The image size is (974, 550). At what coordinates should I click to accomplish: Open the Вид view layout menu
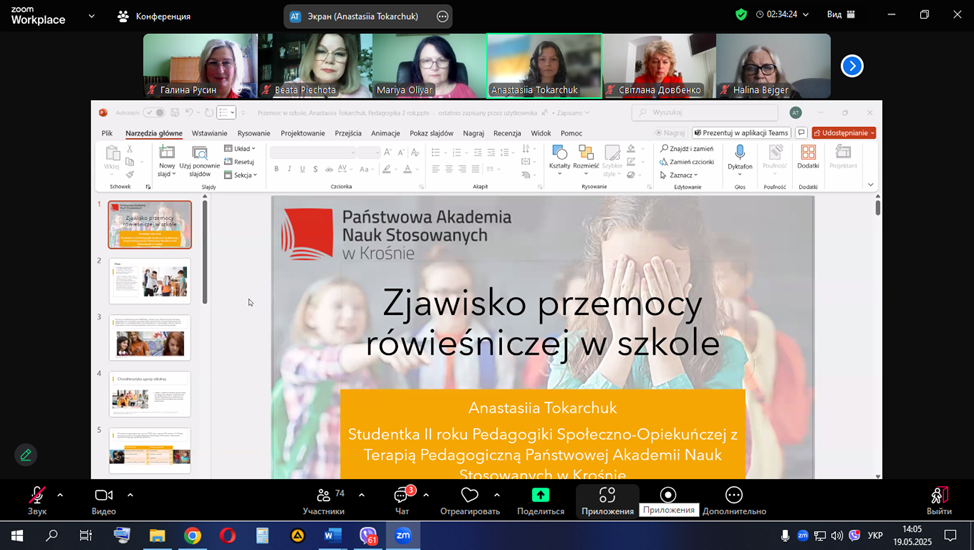(841, 15)
